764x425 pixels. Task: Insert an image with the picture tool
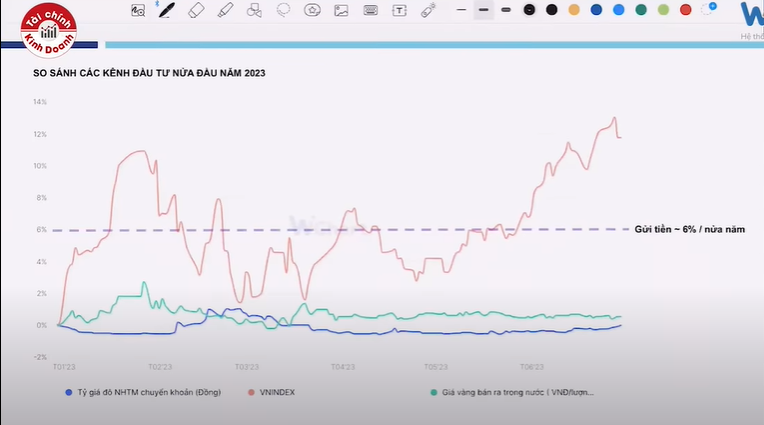click(341, 10)
